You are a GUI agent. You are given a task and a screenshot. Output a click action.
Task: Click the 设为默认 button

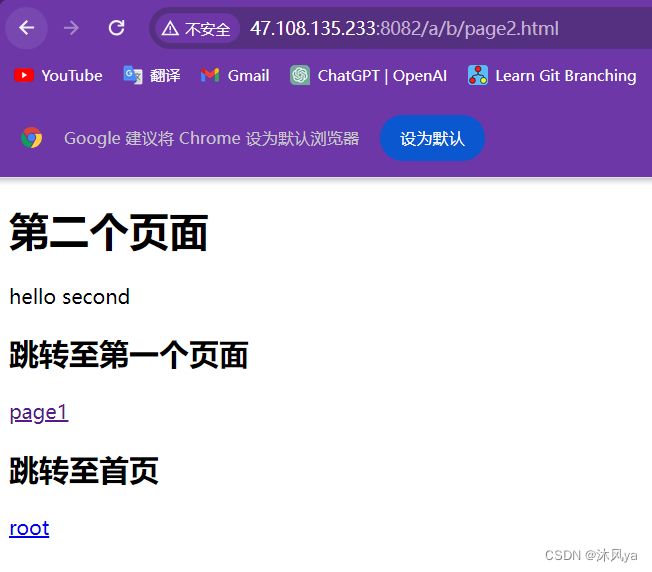point(432,138)
